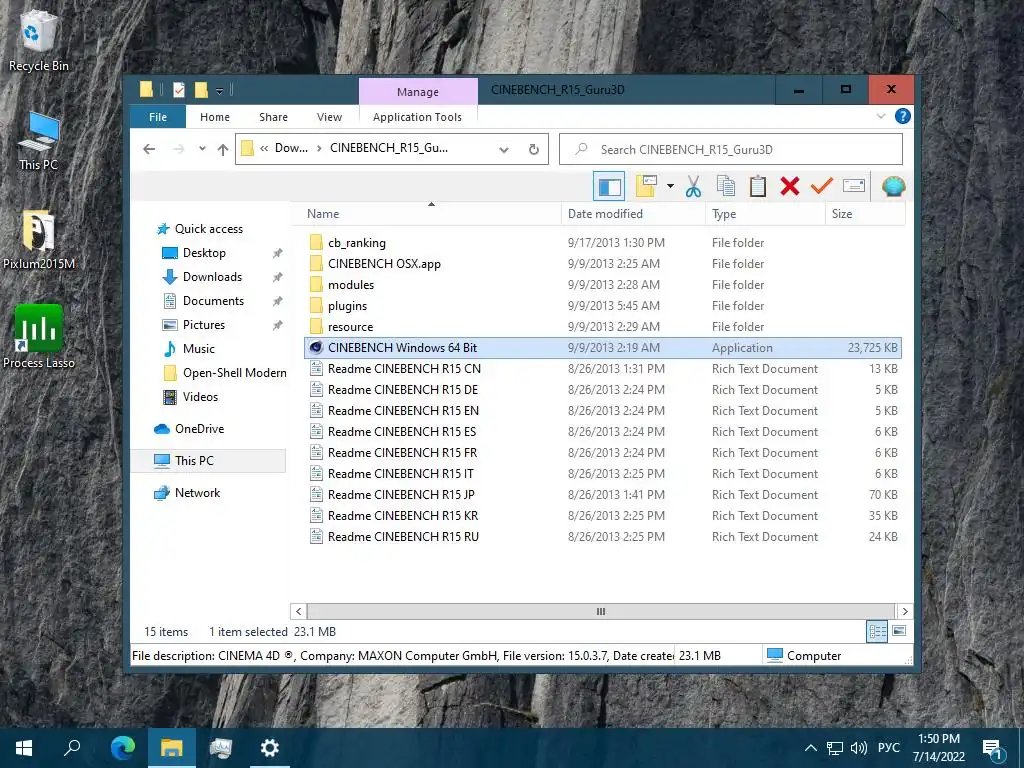Go up one folder level arrow
The width and height of the screenshot is (1024, 768).
pyautogui.click(x=223, y=150)
